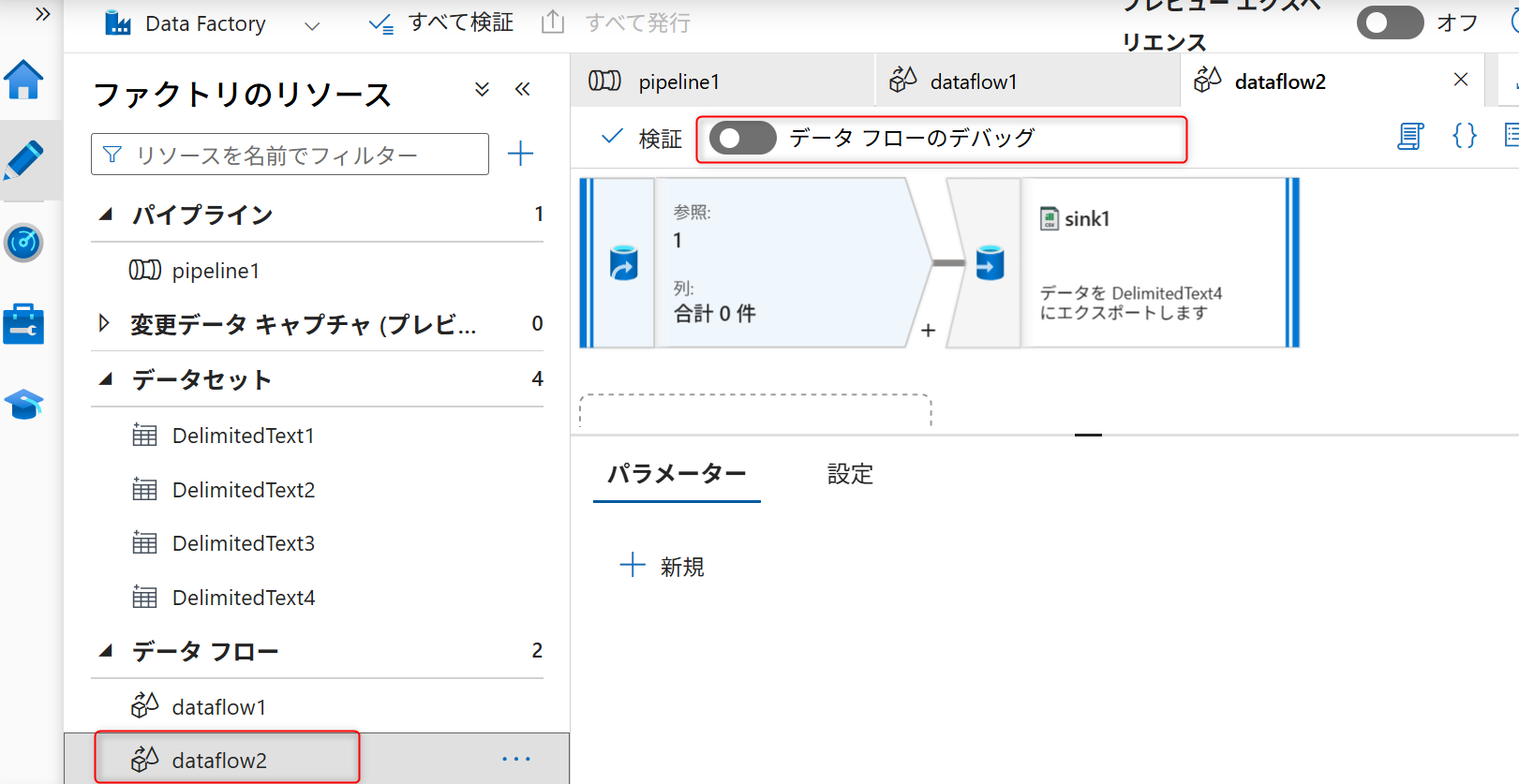The height and width of the screenshot is (784, 1519).
Task: Click the add source dashed box
Action: point(755,411)
